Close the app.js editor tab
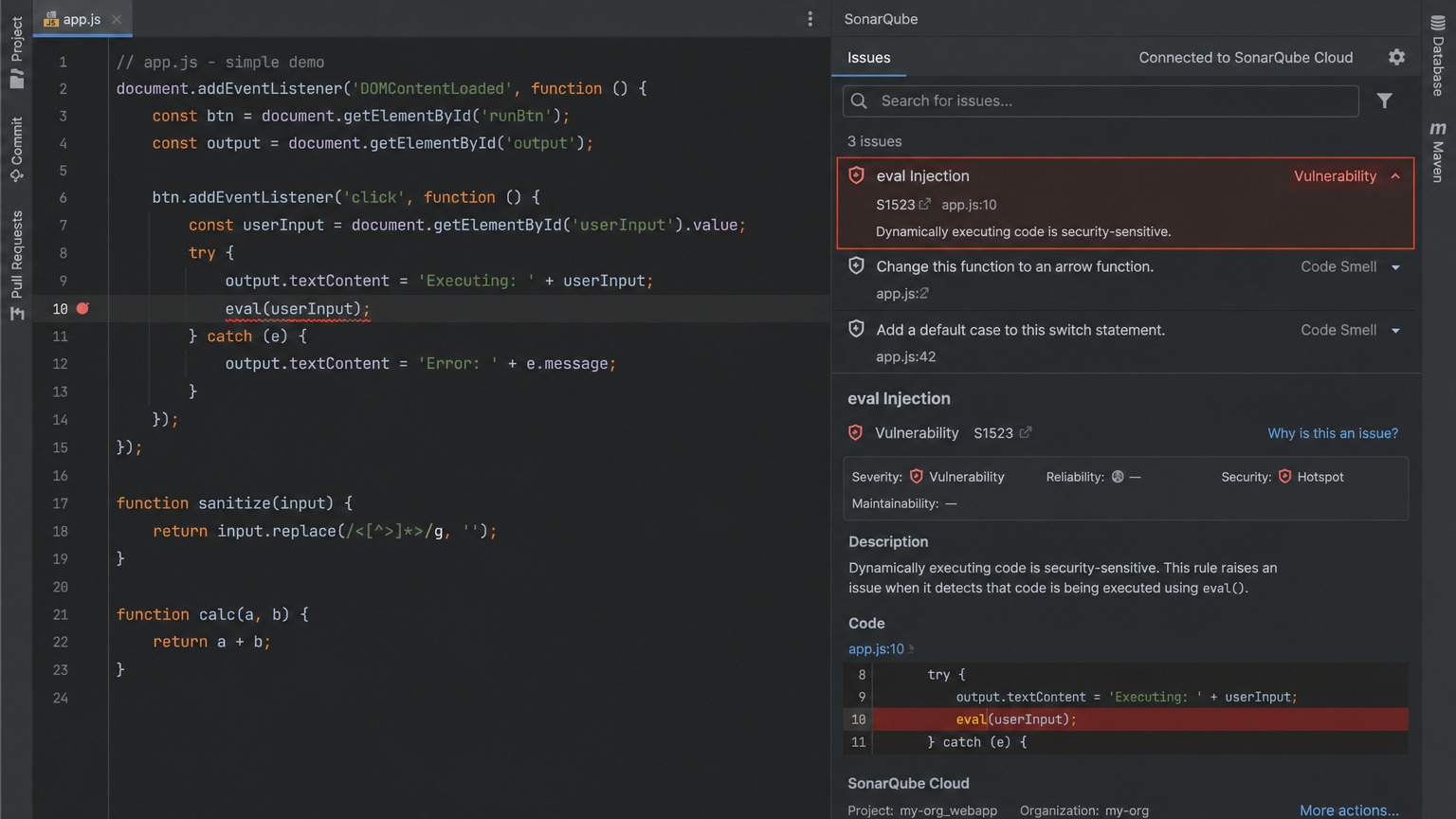 (117, 19)
